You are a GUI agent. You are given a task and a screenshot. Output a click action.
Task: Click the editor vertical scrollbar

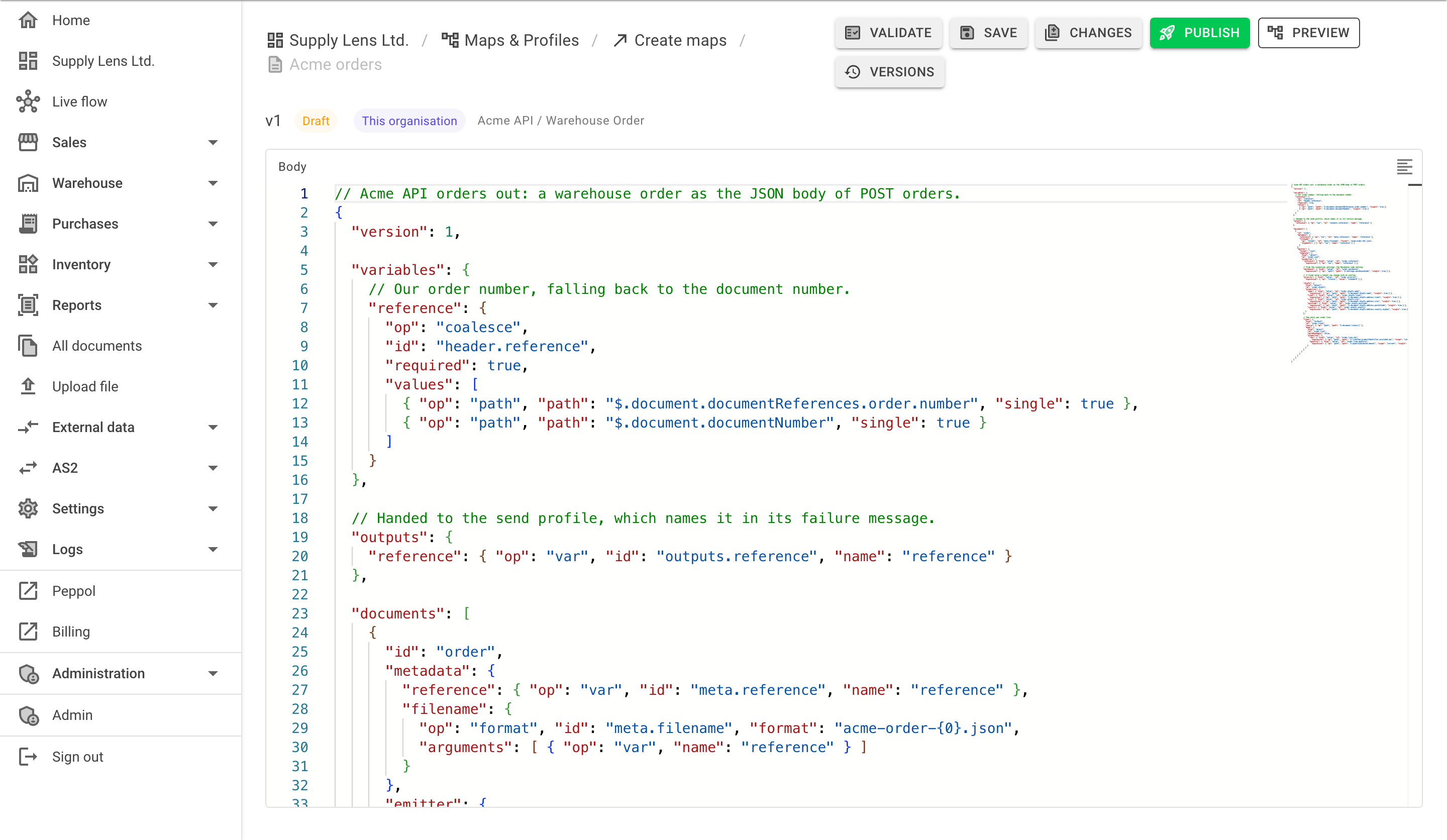point(1415,494)
